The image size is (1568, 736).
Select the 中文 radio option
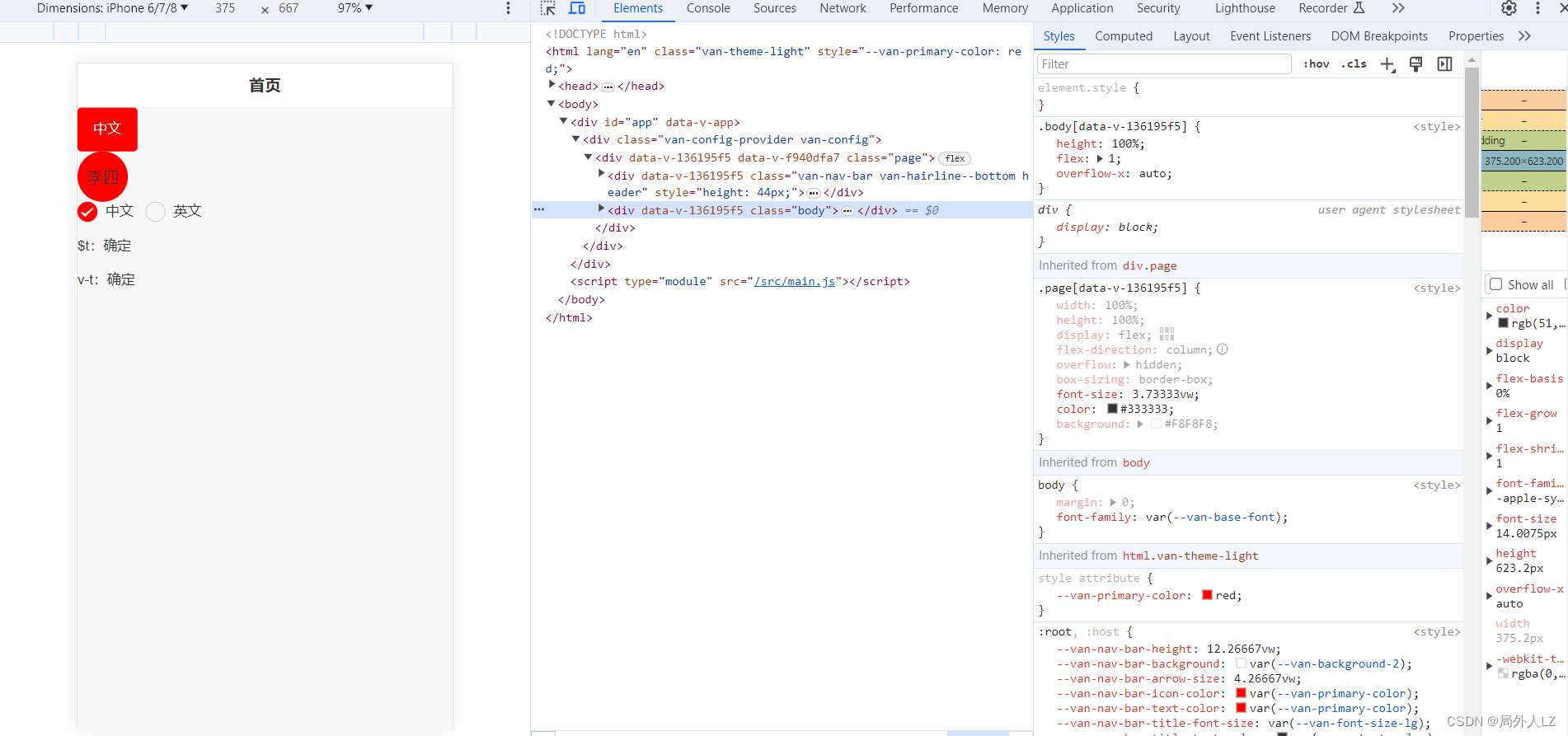87,212
